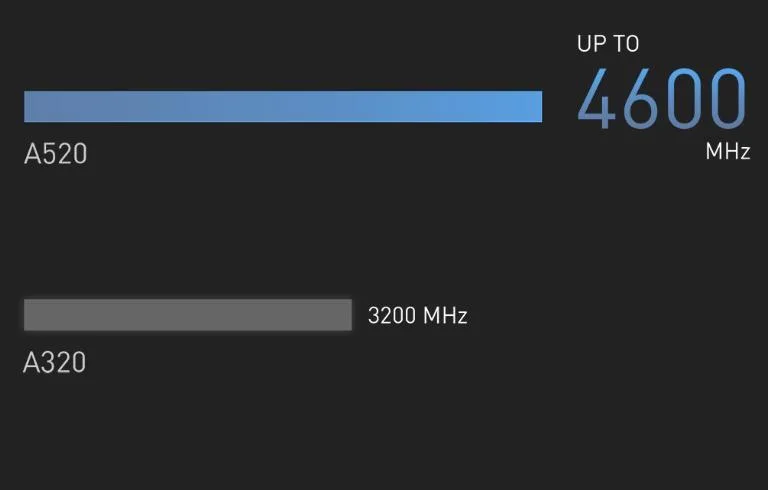The image size is (768, 490).
Task: Click the last zero in 4600
Action: (x=726, y=100)
